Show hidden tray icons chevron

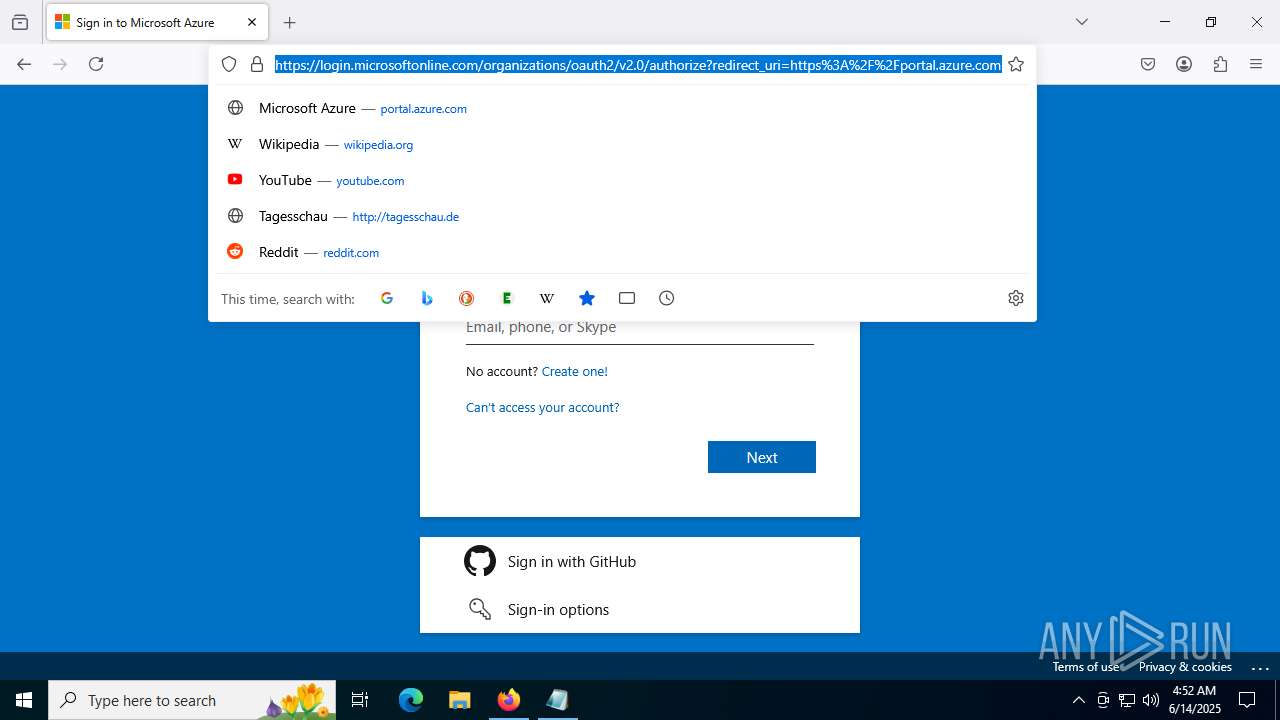[x=1078, y=700]
